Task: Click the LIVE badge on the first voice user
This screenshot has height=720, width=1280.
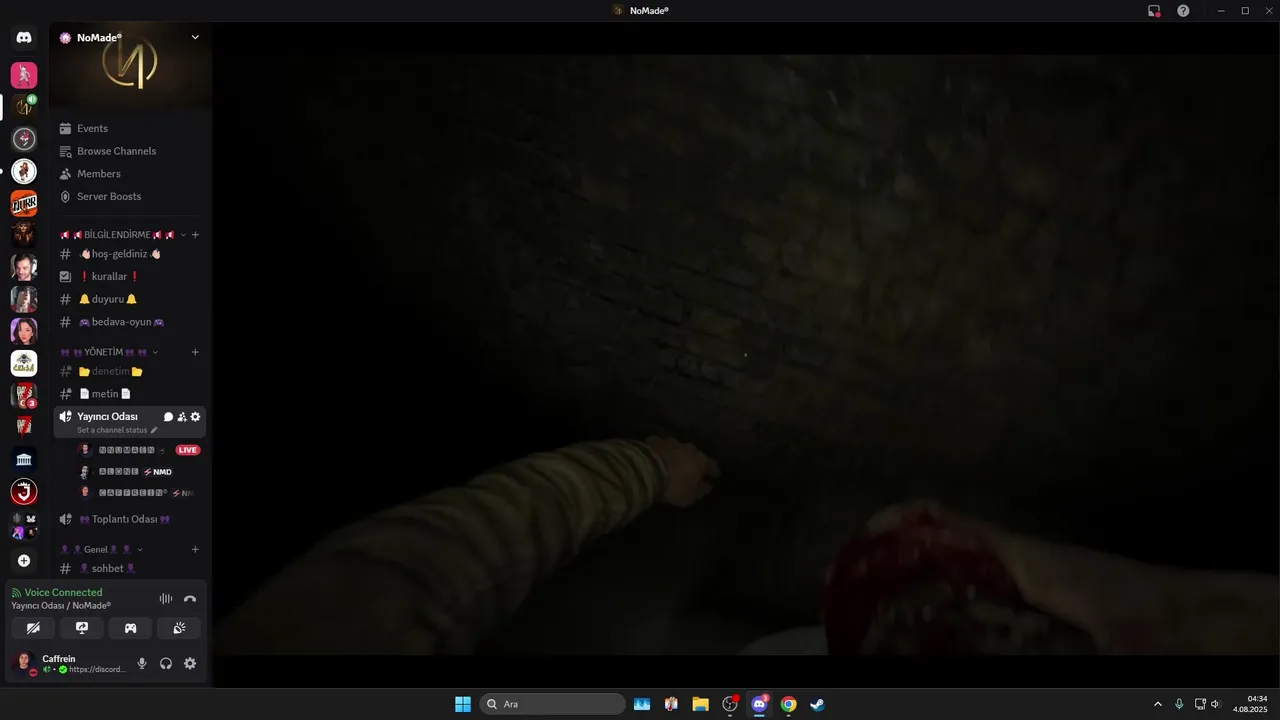Action: point(187,450)
